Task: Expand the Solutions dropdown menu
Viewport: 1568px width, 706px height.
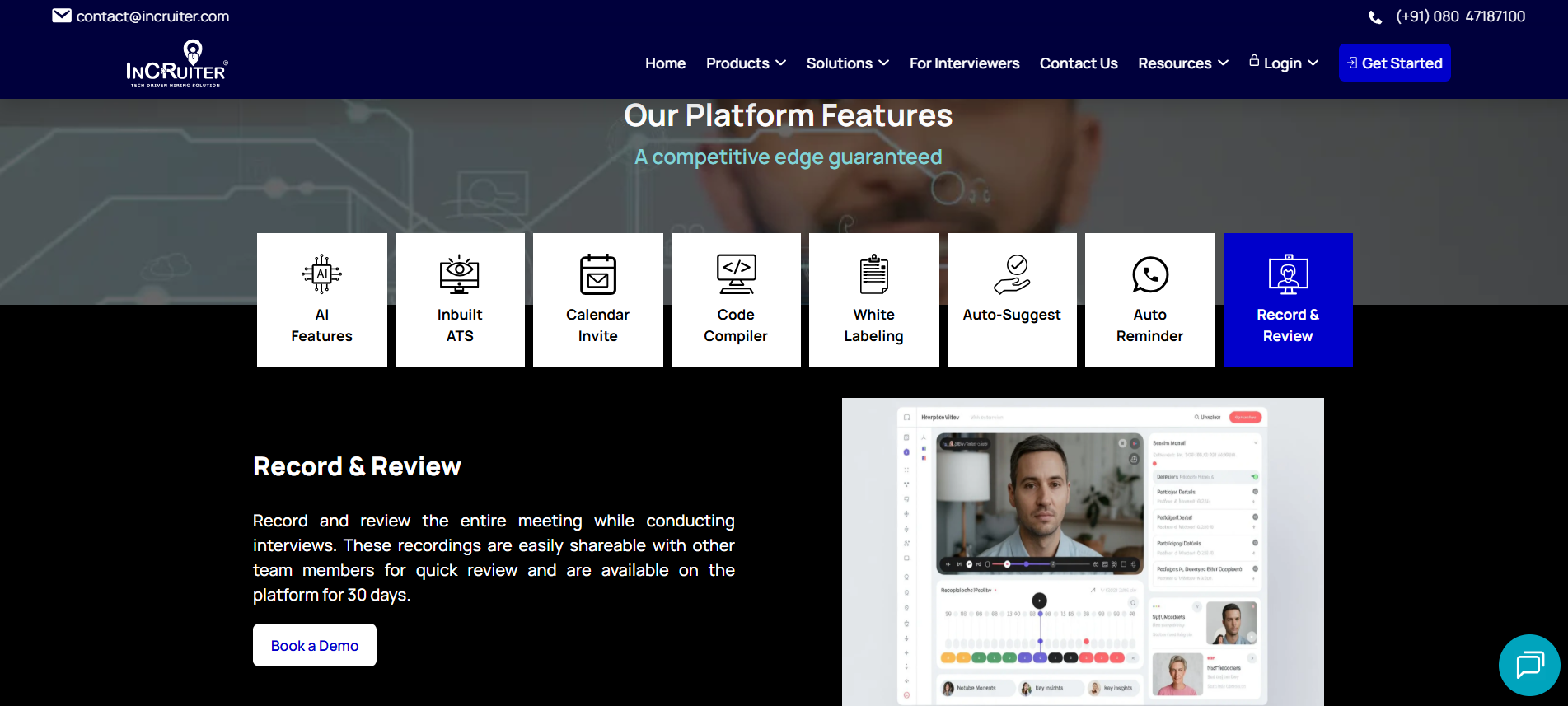Action: click(x=847, y=63)
